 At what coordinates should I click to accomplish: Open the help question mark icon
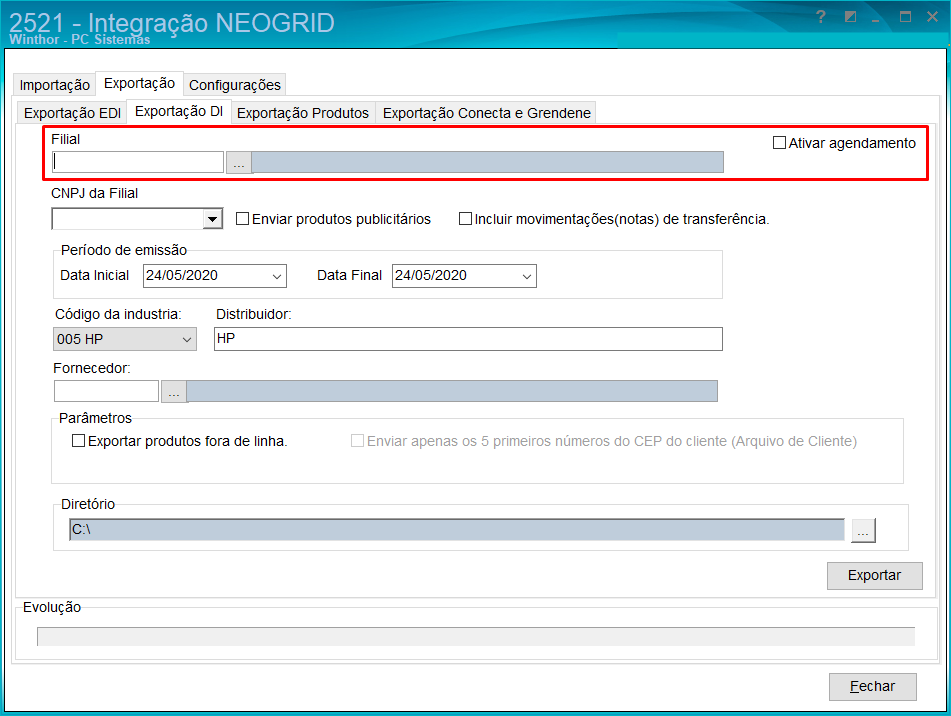(x=821, y=17)
